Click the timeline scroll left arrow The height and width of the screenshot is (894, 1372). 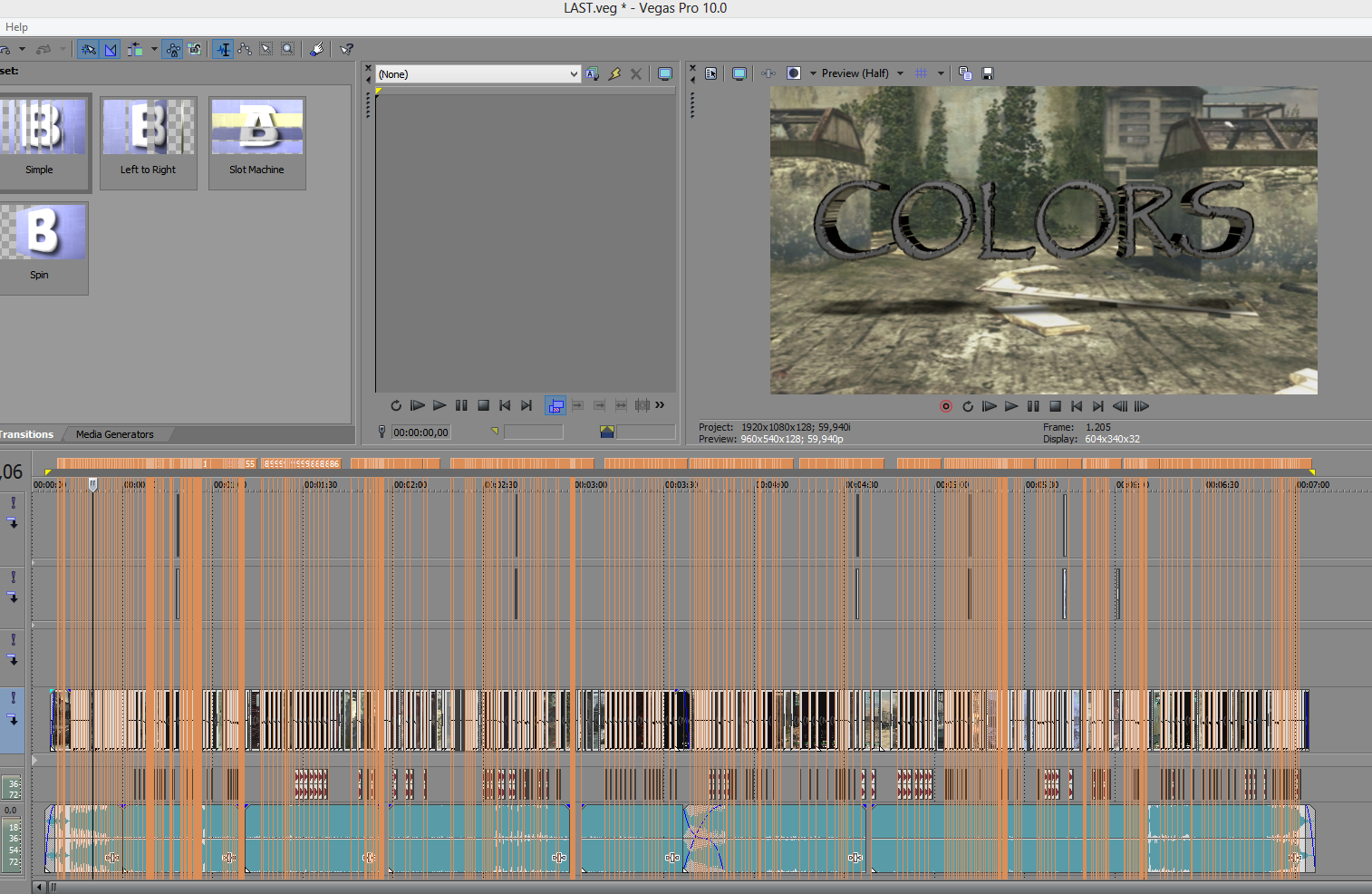(39, 887)
